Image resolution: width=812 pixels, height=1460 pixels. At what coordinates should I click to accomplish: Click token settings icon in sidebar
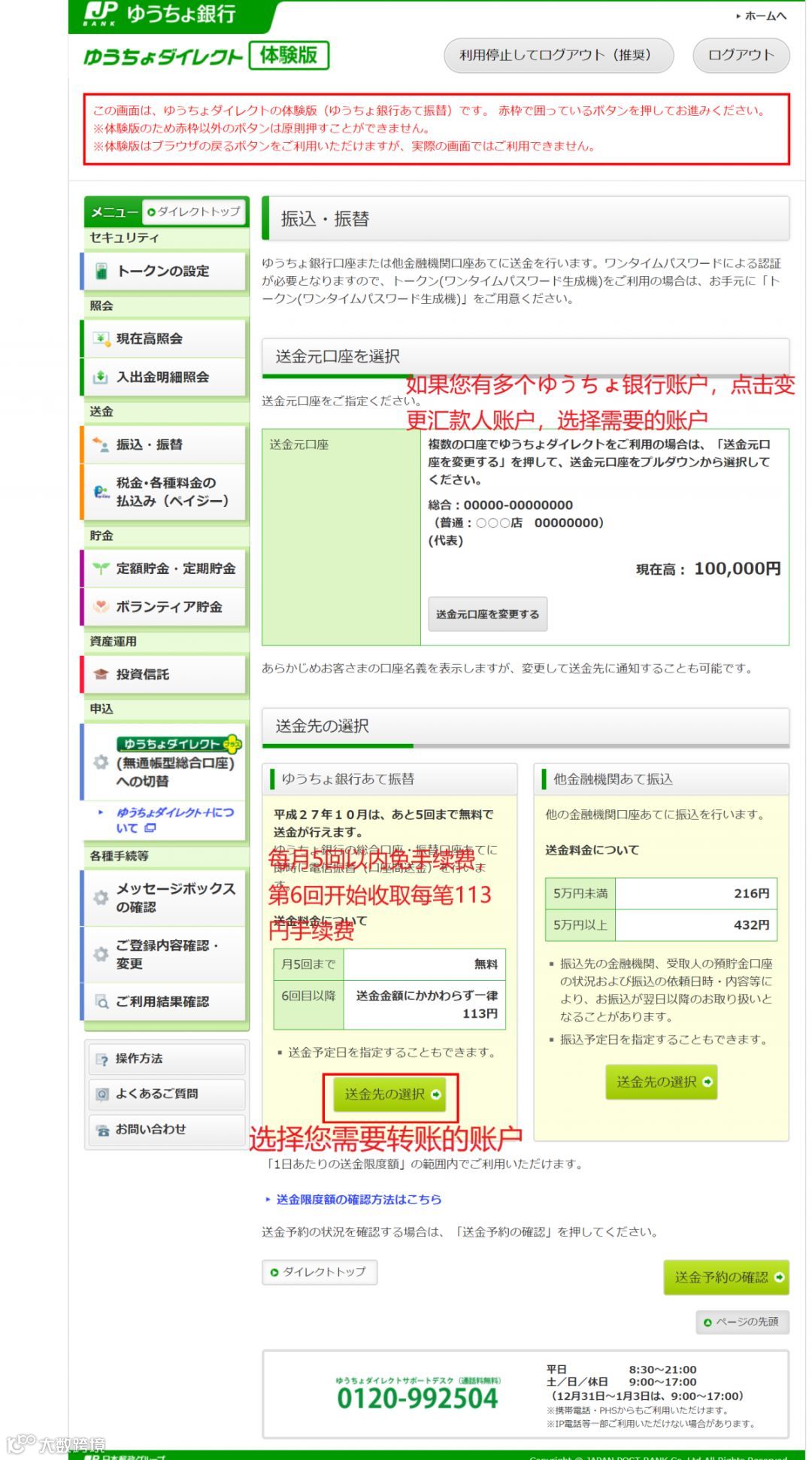click(x=101, y=272)
